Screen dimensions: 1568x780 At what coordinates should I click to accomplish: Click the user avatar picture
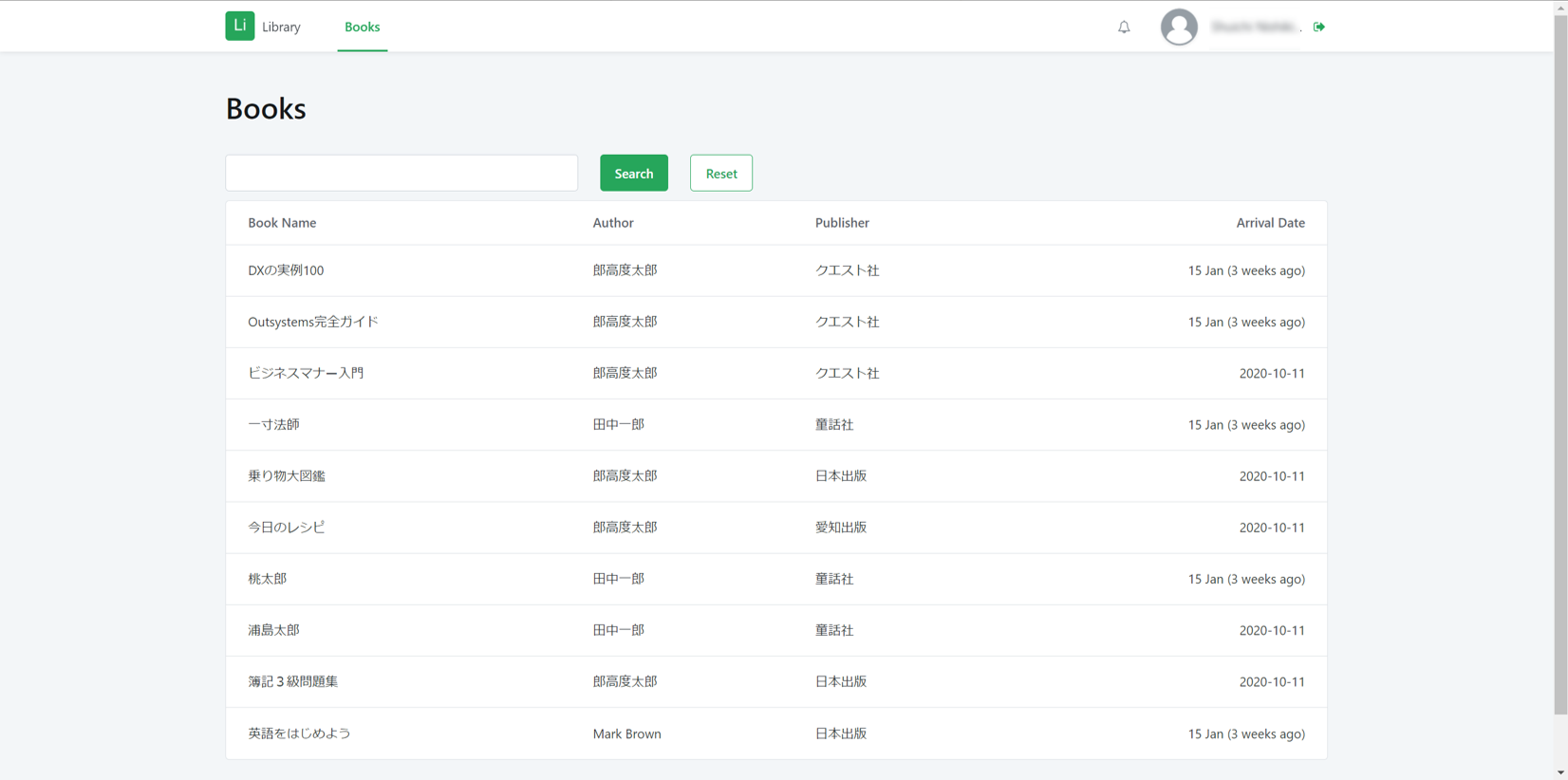pos(1179,27)
